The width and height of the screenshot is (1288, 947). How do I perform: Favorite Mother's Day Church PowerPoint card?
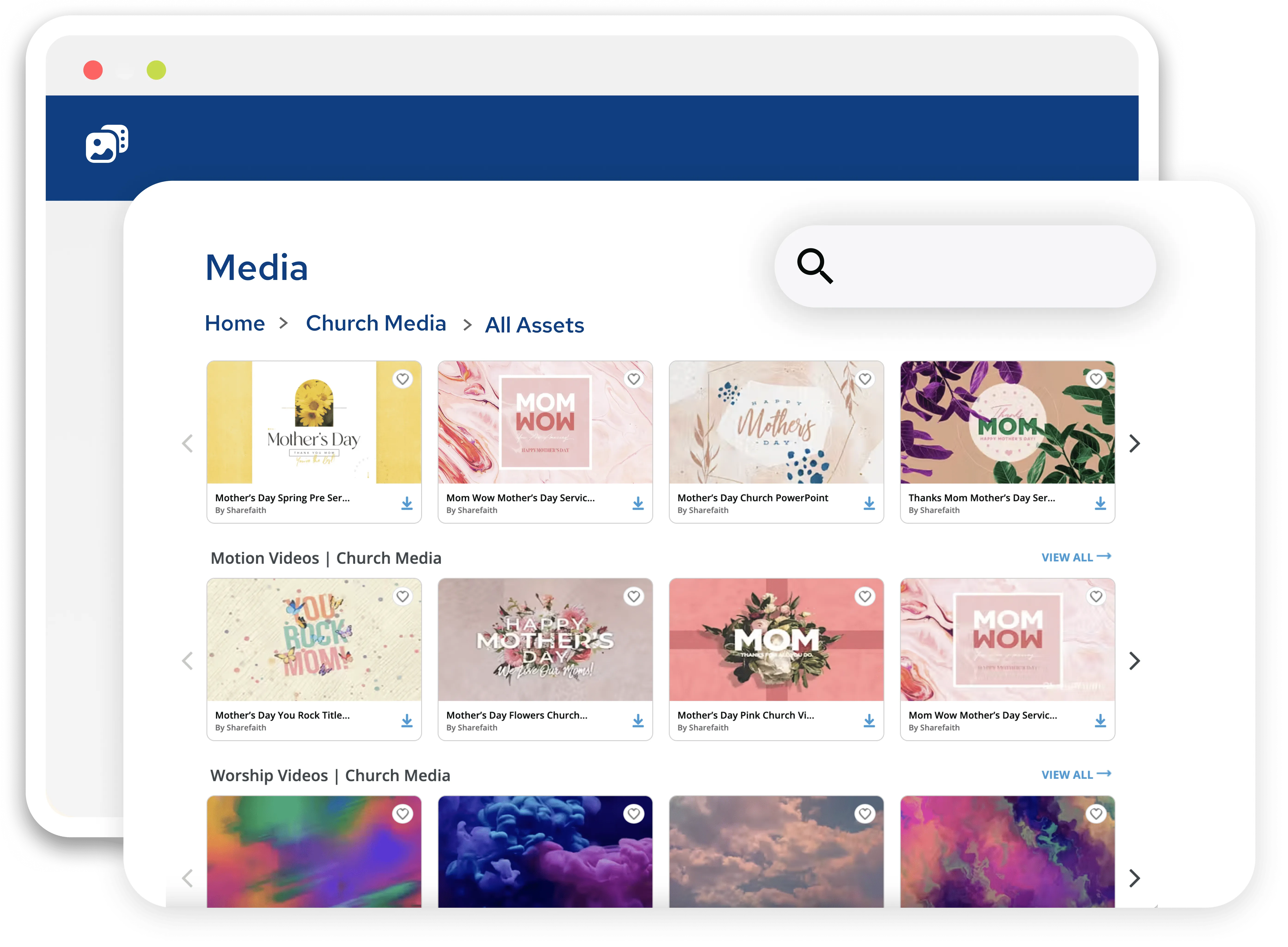coord(865,379)
